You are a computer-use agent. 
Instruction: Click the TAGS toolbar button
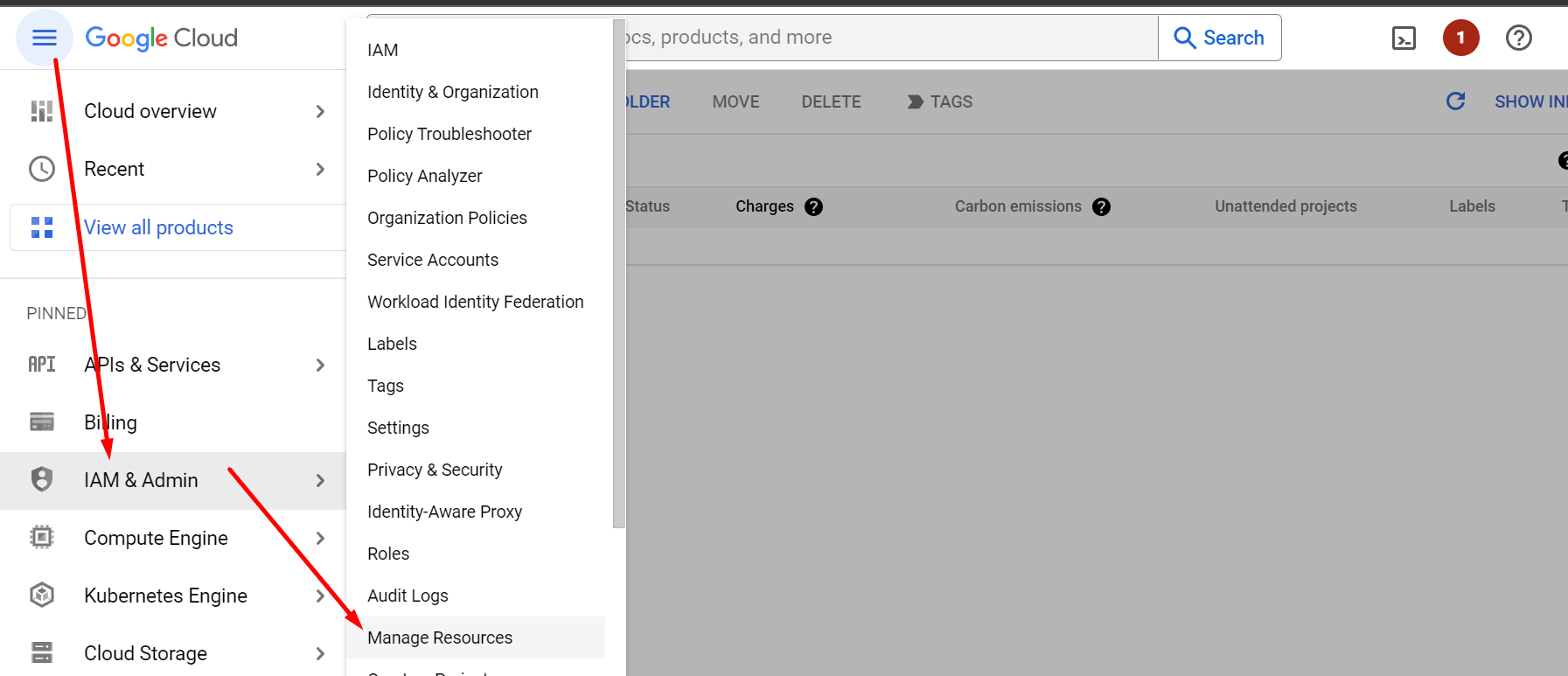(x=939, y=101)
